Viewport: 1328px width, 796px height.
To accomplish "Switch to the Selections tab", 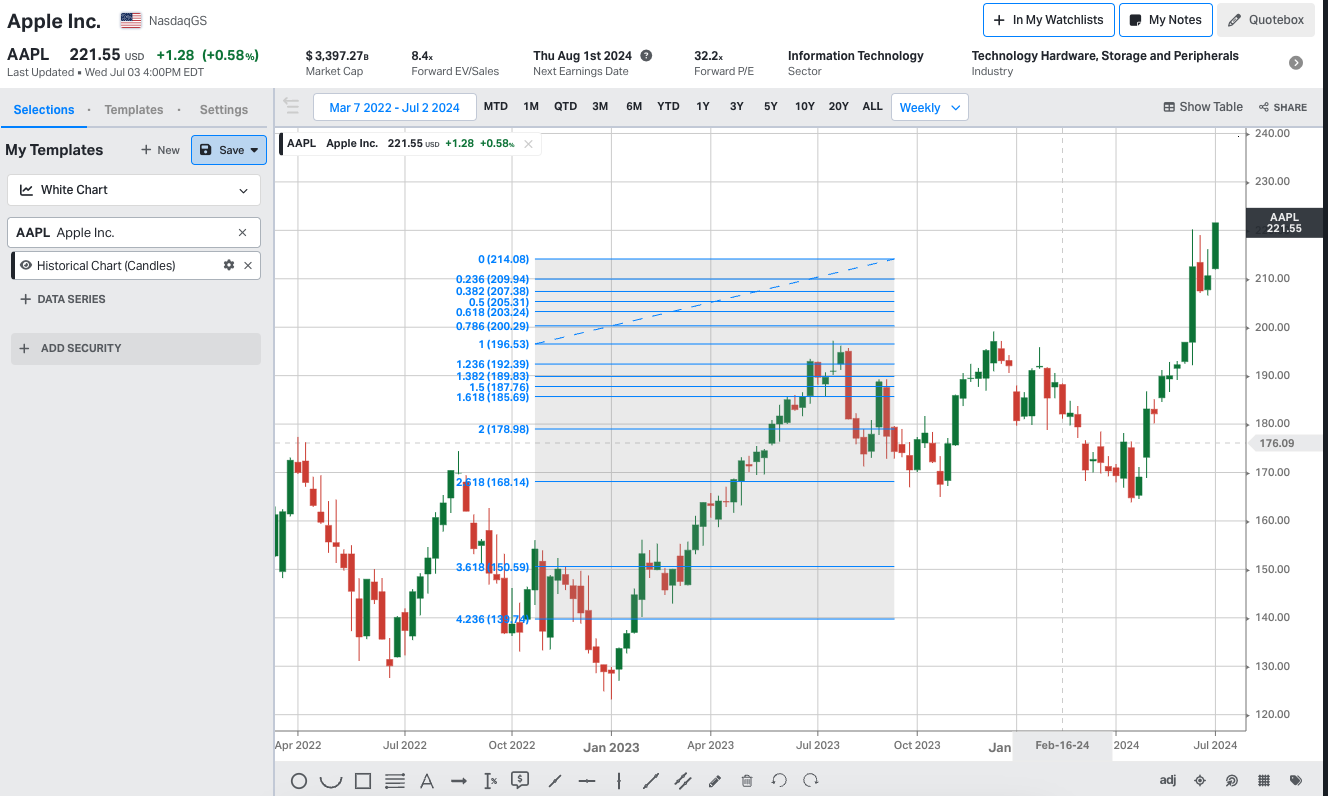I will tap(44, 110).
